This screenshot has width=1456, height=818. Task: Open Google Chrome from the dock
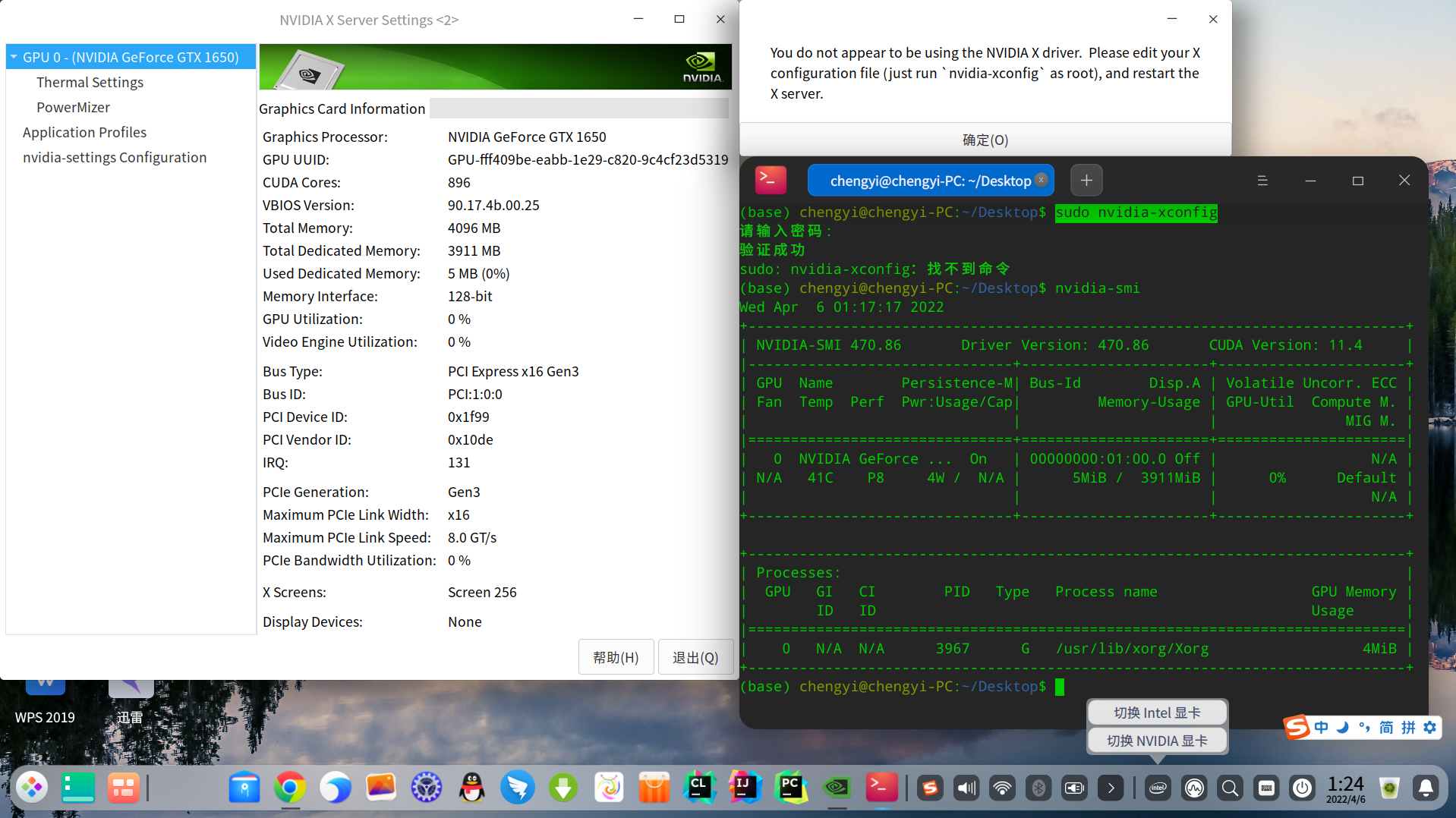[x=290, y=788]
